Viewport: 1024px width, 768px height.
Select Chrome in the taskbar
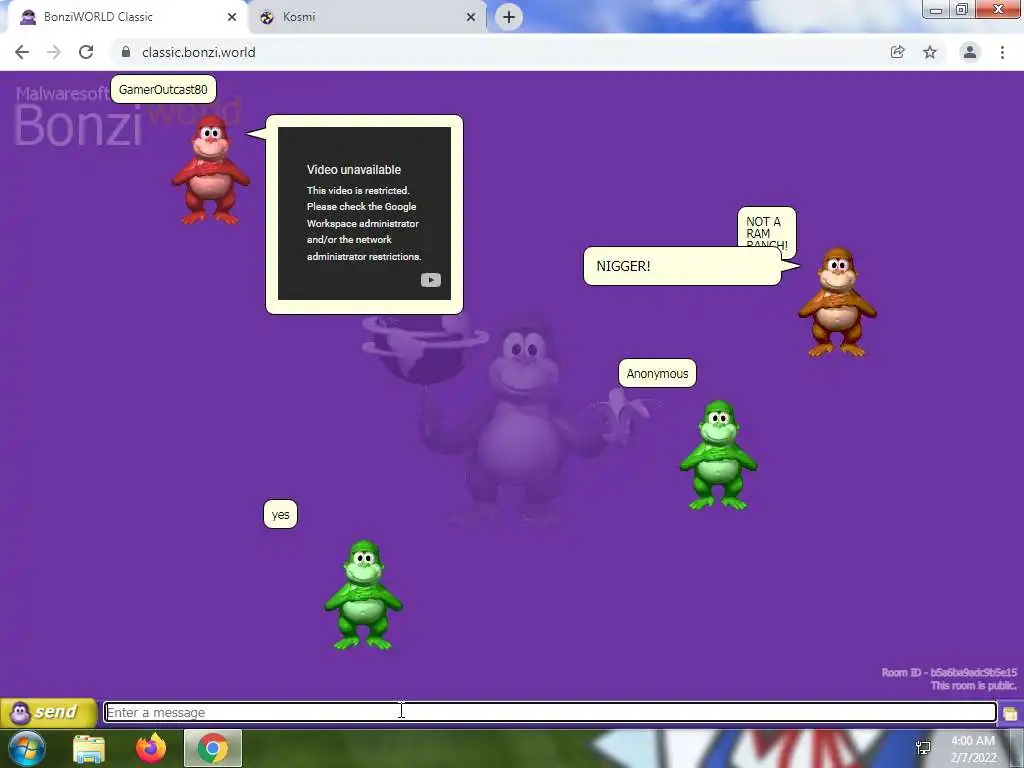click(x=213, y=748)
